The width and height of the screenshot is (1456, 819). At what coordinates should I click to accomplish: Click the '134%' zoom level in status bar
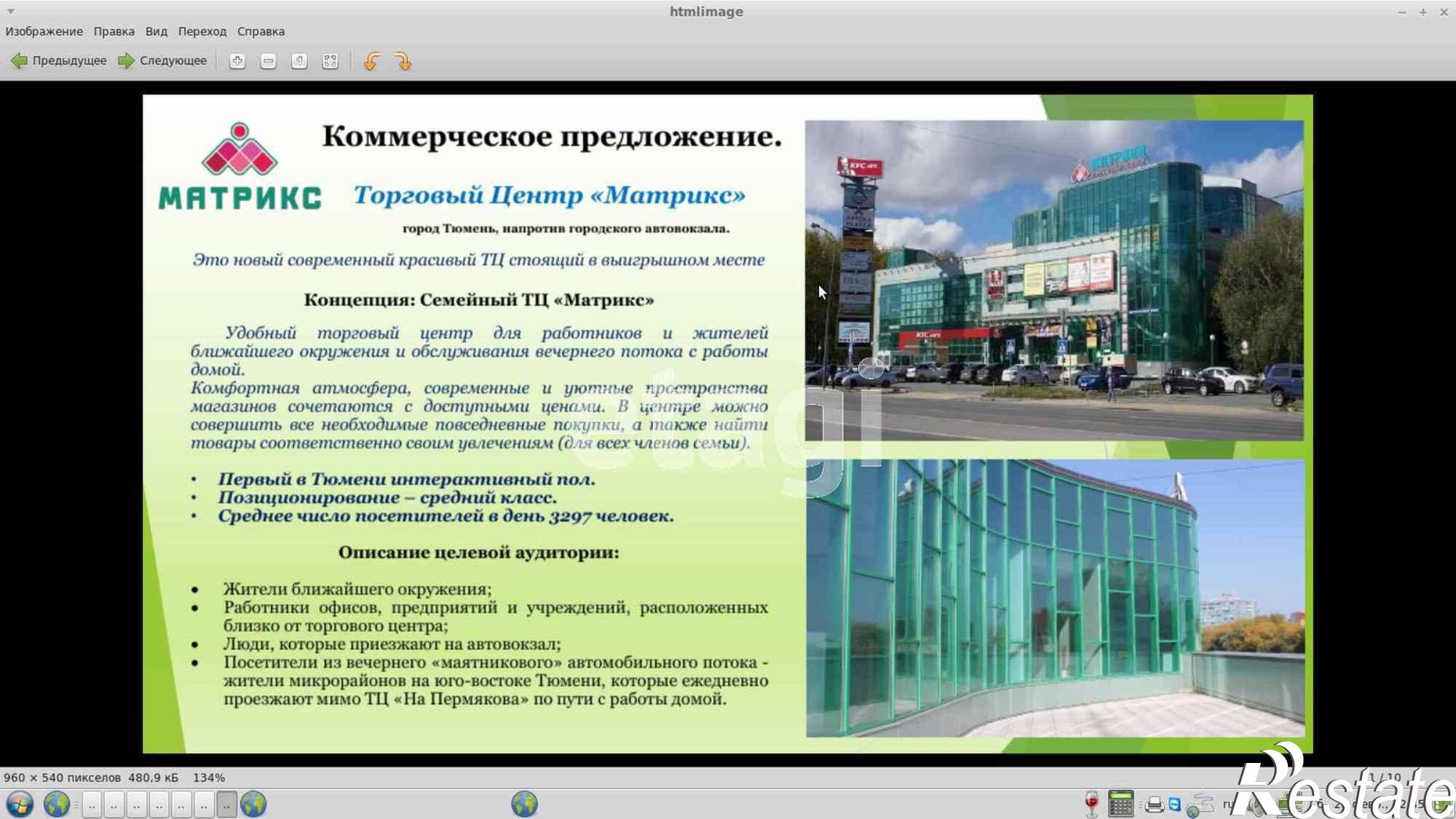[x=209, y=778]
